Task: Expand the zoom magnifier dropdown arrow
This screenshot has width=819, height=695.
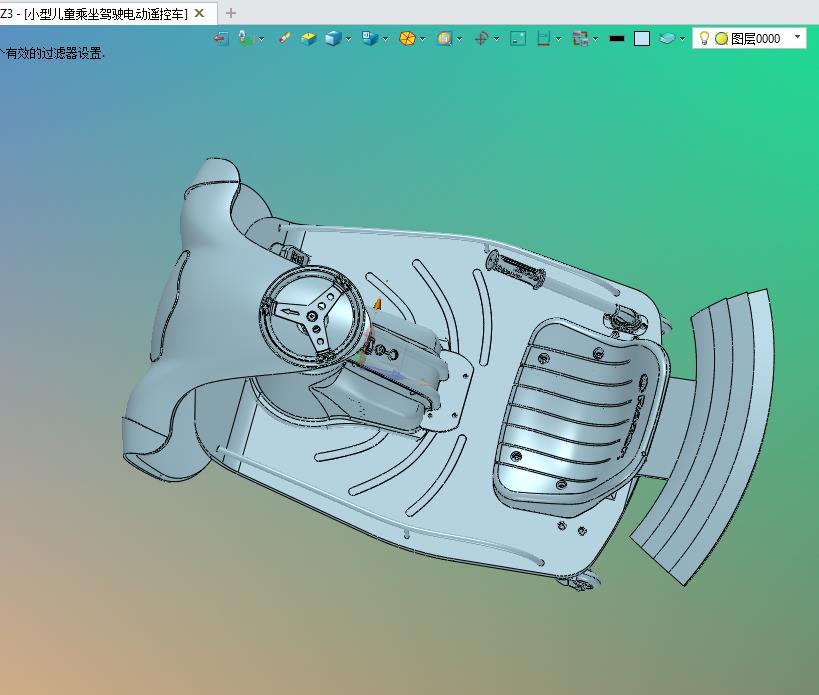Action: [x=459, y=39]
